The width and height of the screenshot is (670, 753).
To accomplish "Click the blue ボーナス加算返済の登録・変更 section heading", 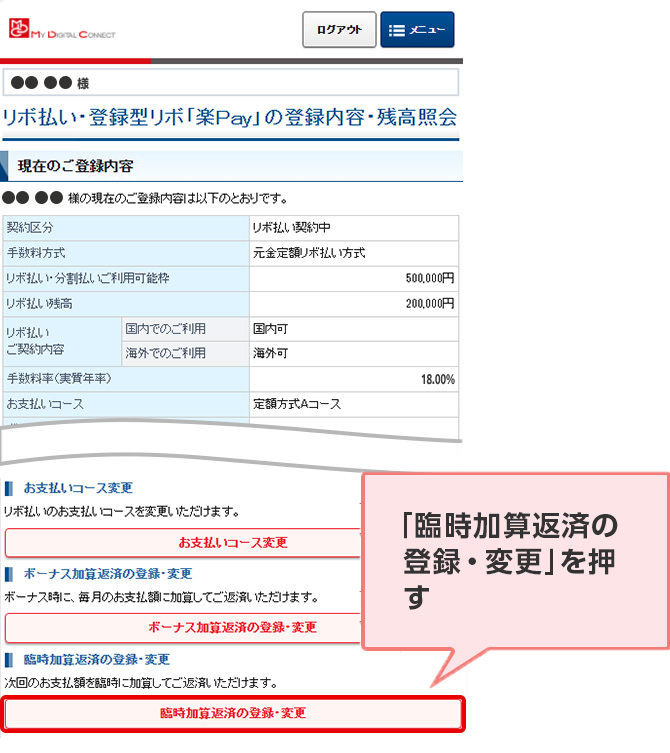I will [x=108, y=574].
